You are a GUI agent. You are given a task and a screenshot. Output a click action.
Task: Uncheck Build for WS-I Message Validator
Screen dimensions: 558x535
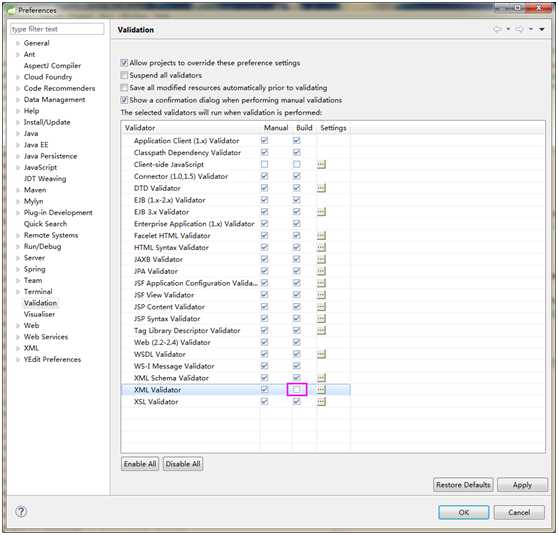[x=296, y=366]
